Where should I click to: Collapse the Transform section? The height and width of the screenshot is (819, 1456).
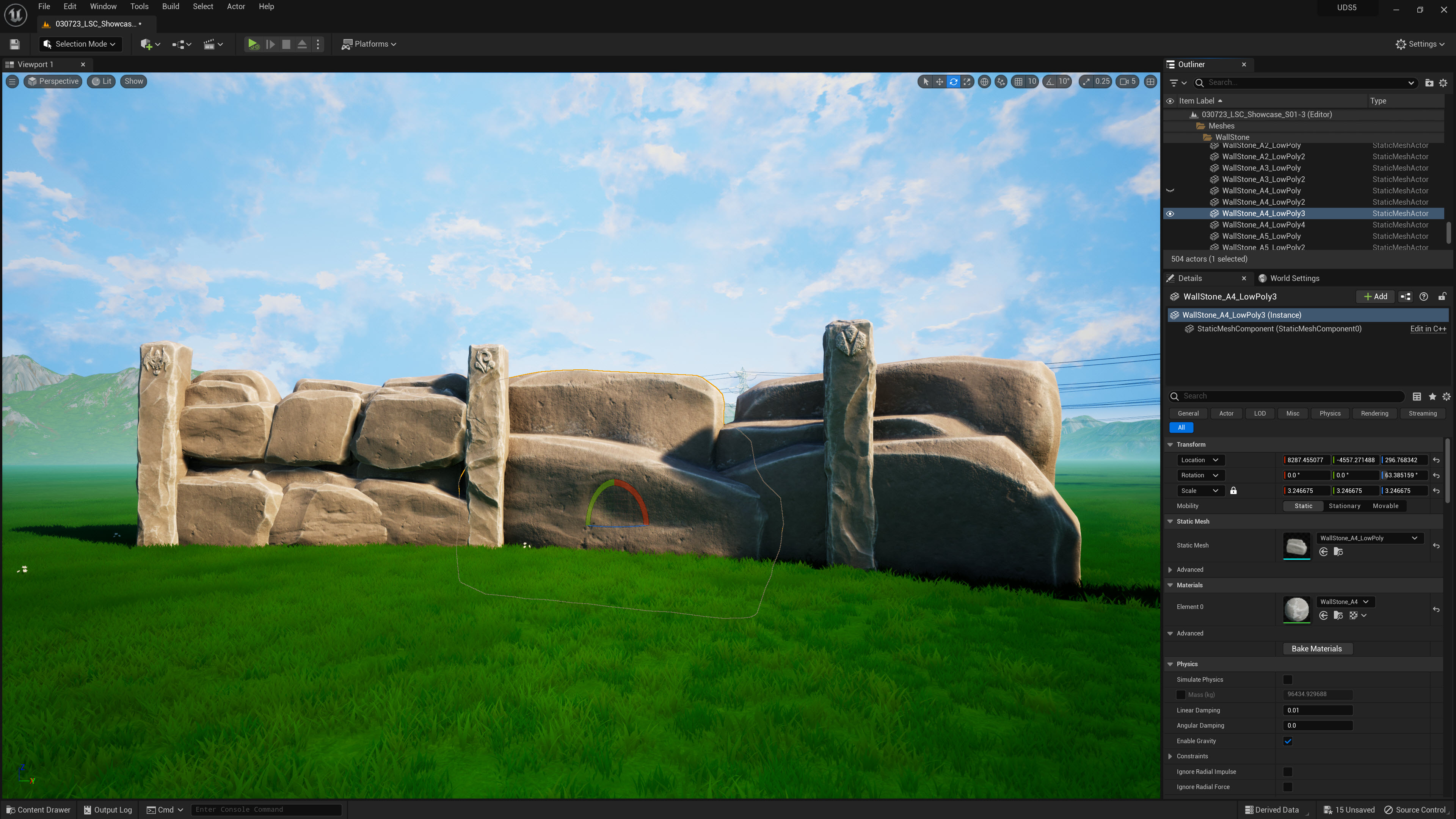pos(1170,444)
